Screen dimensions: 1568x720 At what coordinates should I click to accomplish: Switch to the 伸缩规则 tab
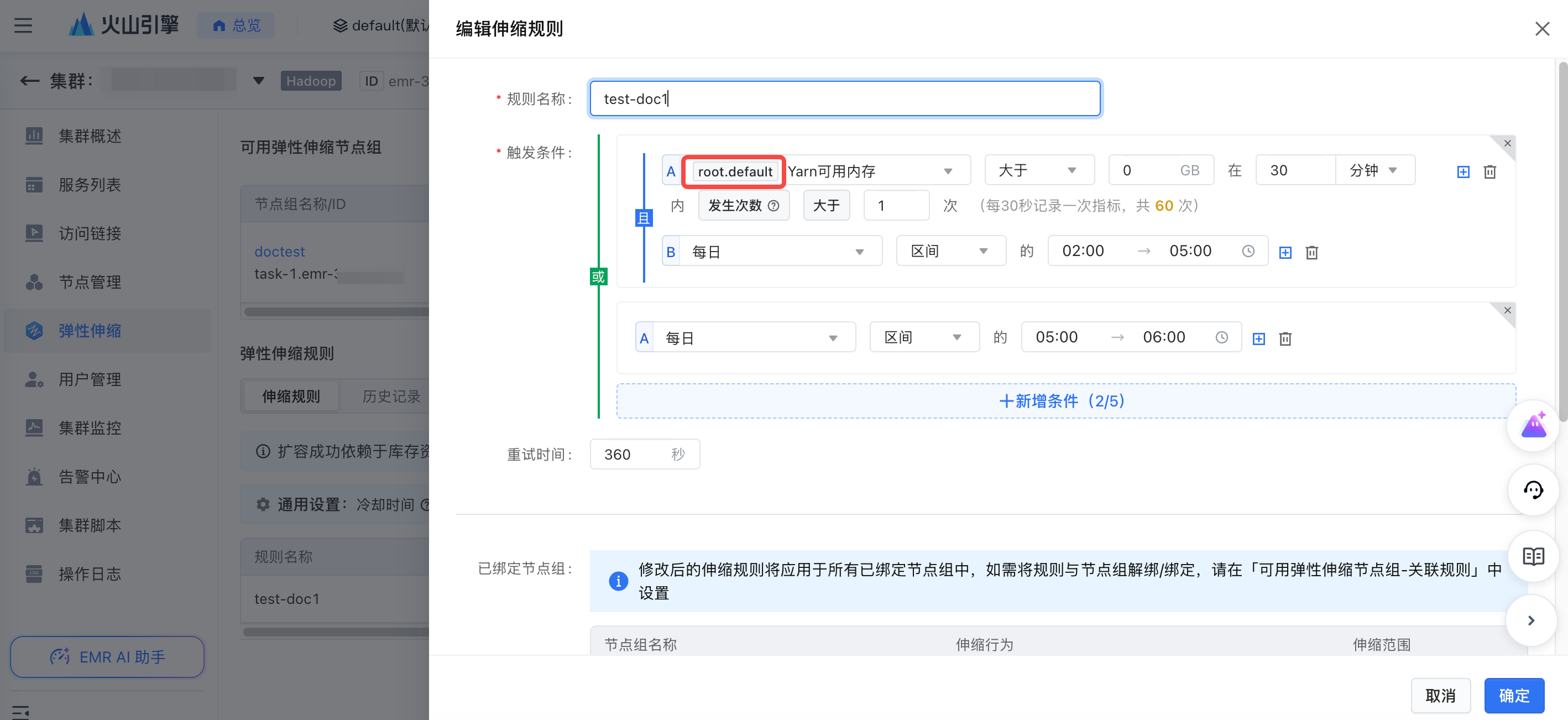click(x=291, y=396)
